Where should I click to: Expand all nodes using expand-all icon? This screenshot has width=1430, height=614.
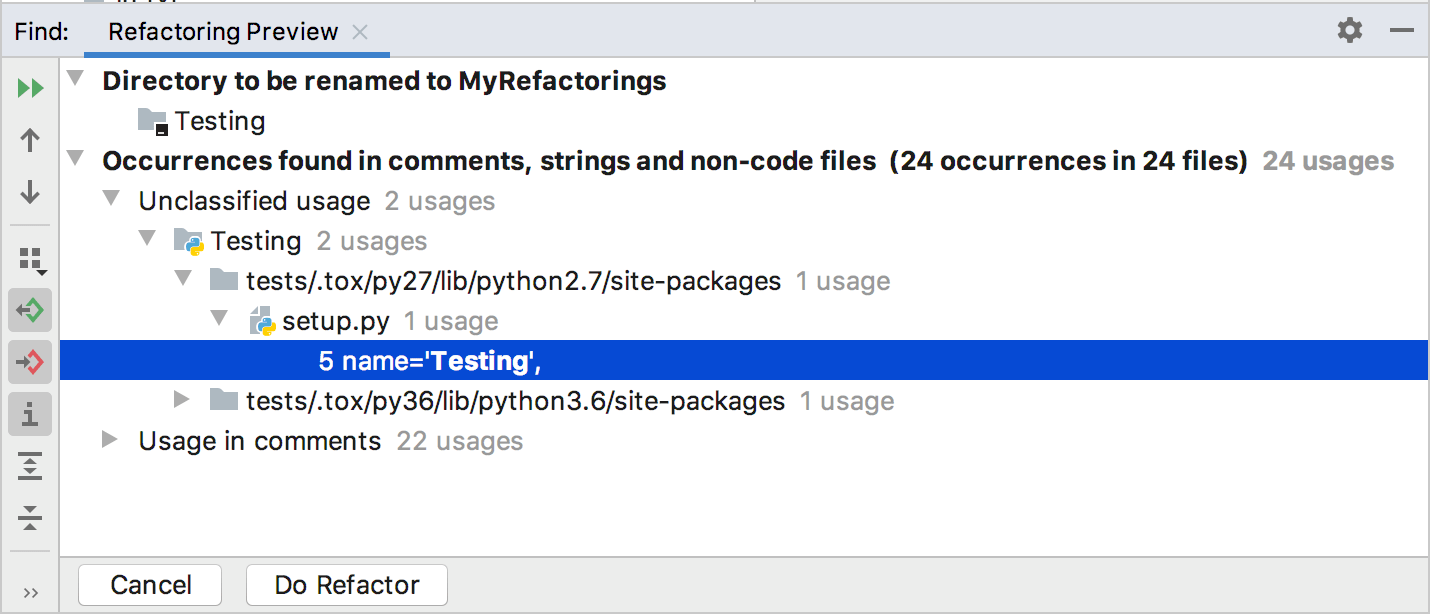29,466
